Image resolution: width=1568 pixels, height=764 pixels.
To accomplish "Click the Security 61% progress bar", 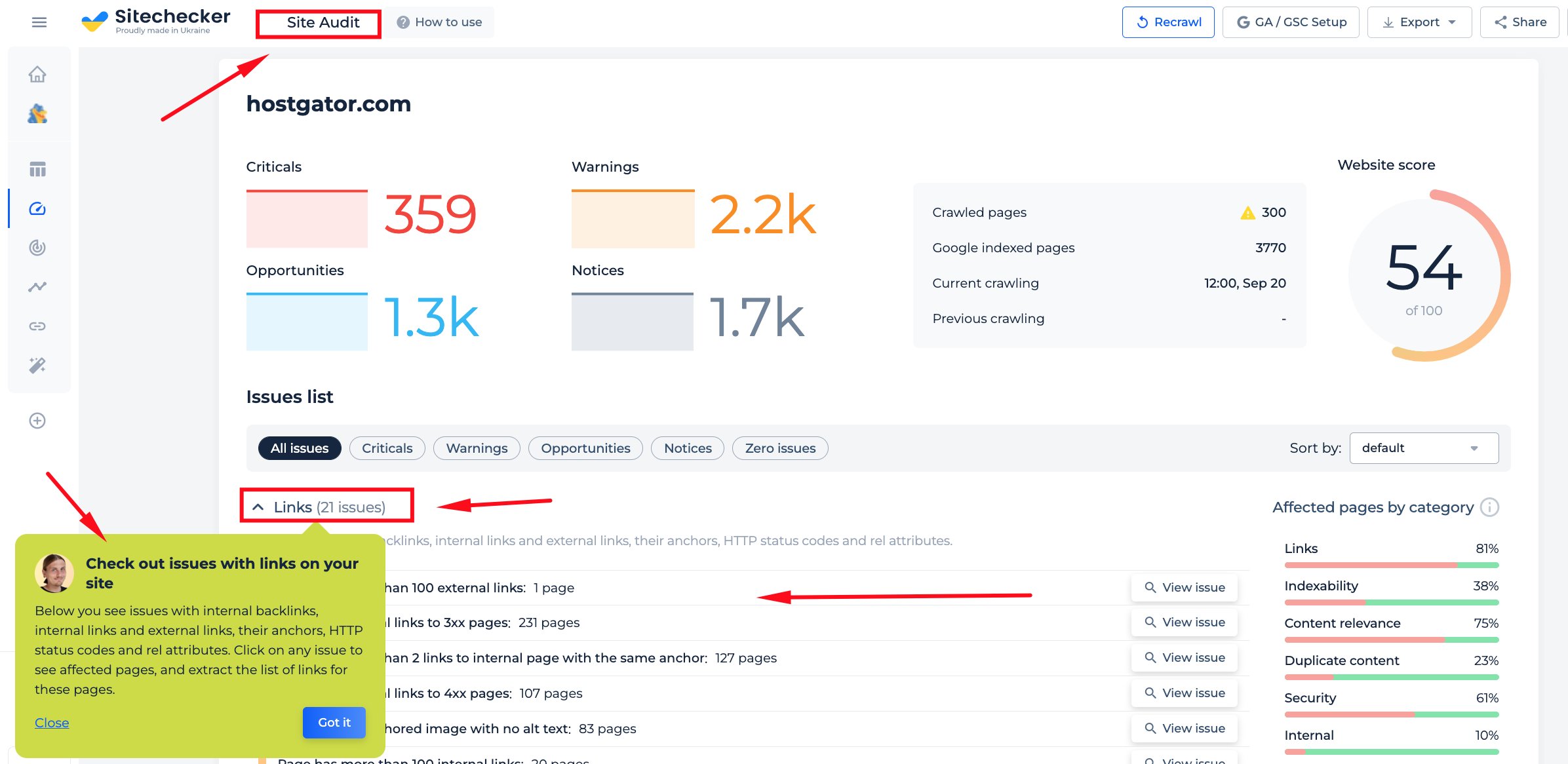I will point(1392,714).
